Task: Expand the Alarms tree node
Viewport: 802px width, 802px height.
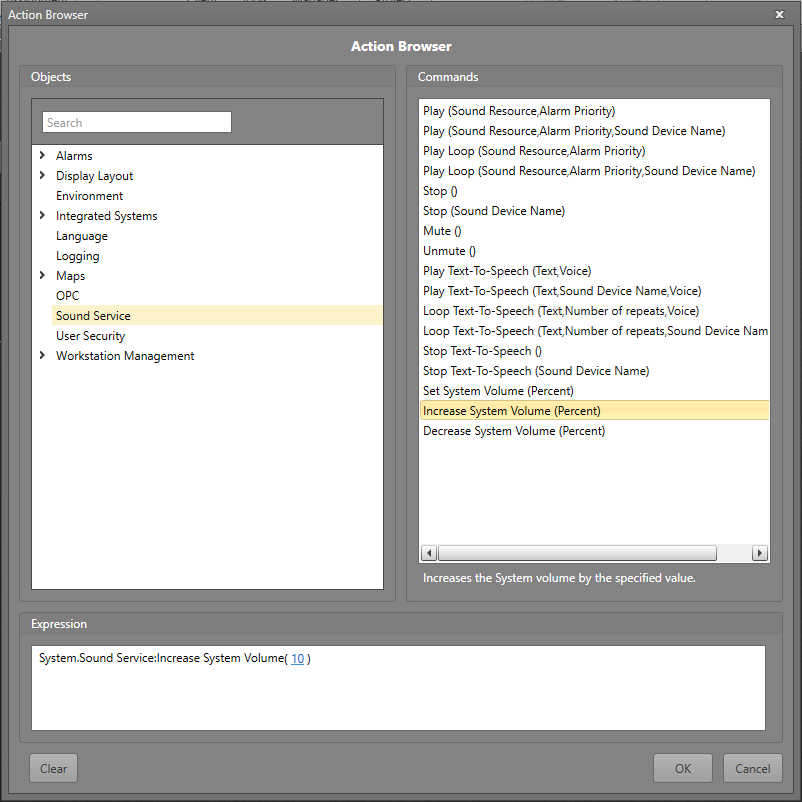Action: 42,156
